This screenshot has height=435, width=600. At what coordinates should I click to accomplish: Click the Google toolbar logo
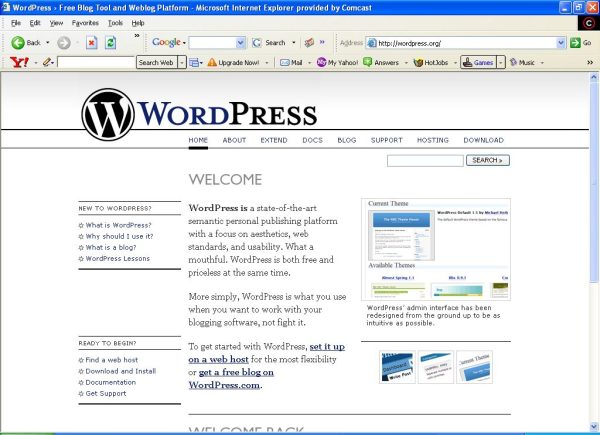(x=166, y=42)
